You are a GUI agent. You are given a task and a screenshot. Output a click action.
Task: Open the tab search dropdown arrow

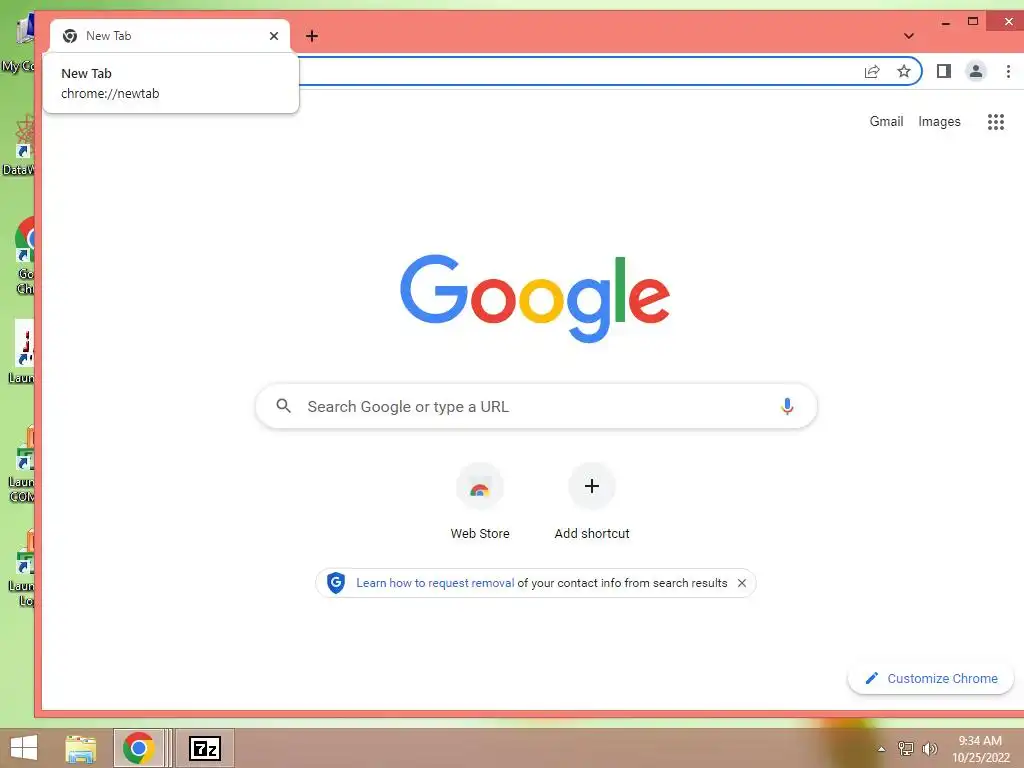[x=908, y=36]
